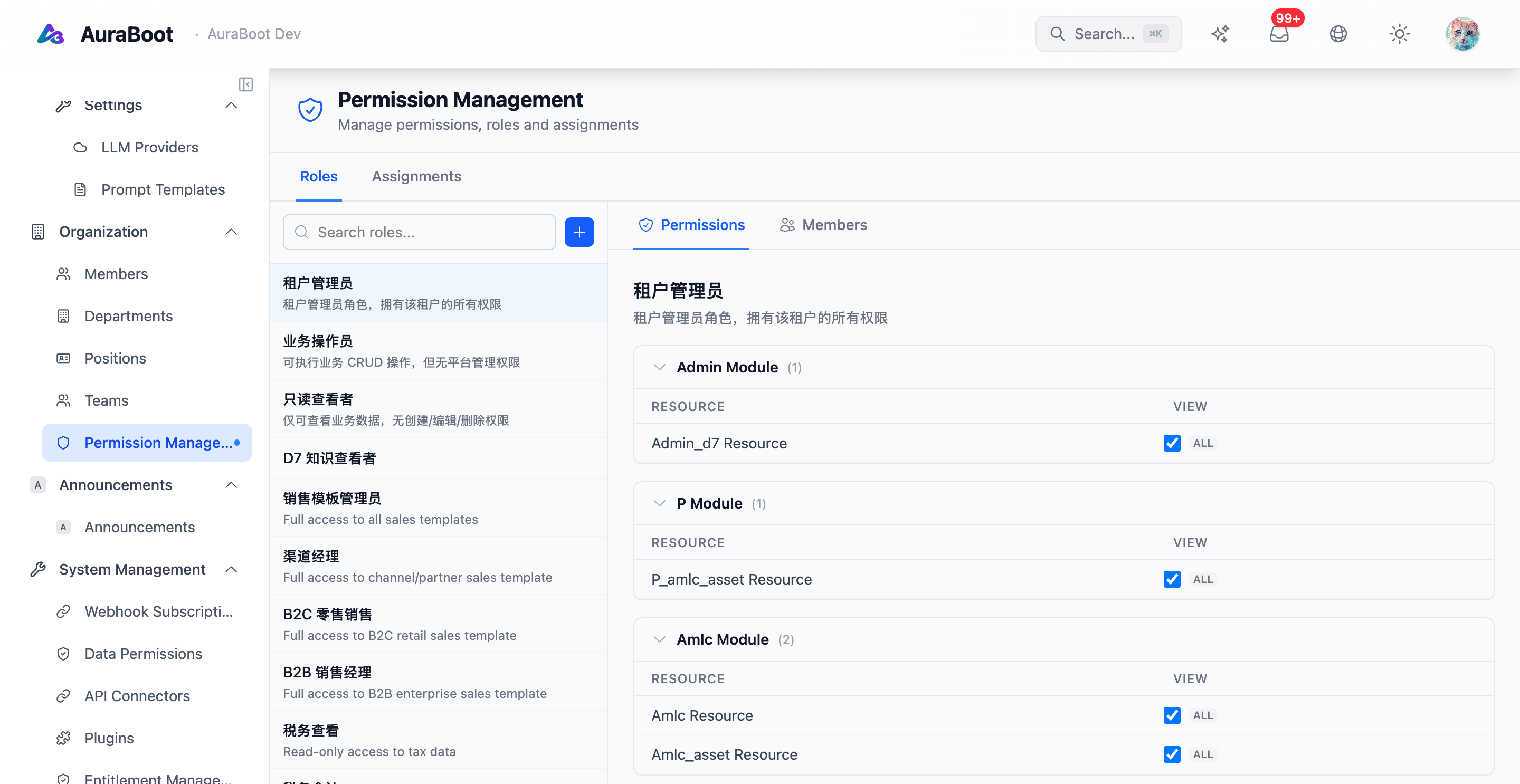Uncheck P_amlc_asset Resource view checkbox
1520x784 pixels.
tap(1172, 579)
